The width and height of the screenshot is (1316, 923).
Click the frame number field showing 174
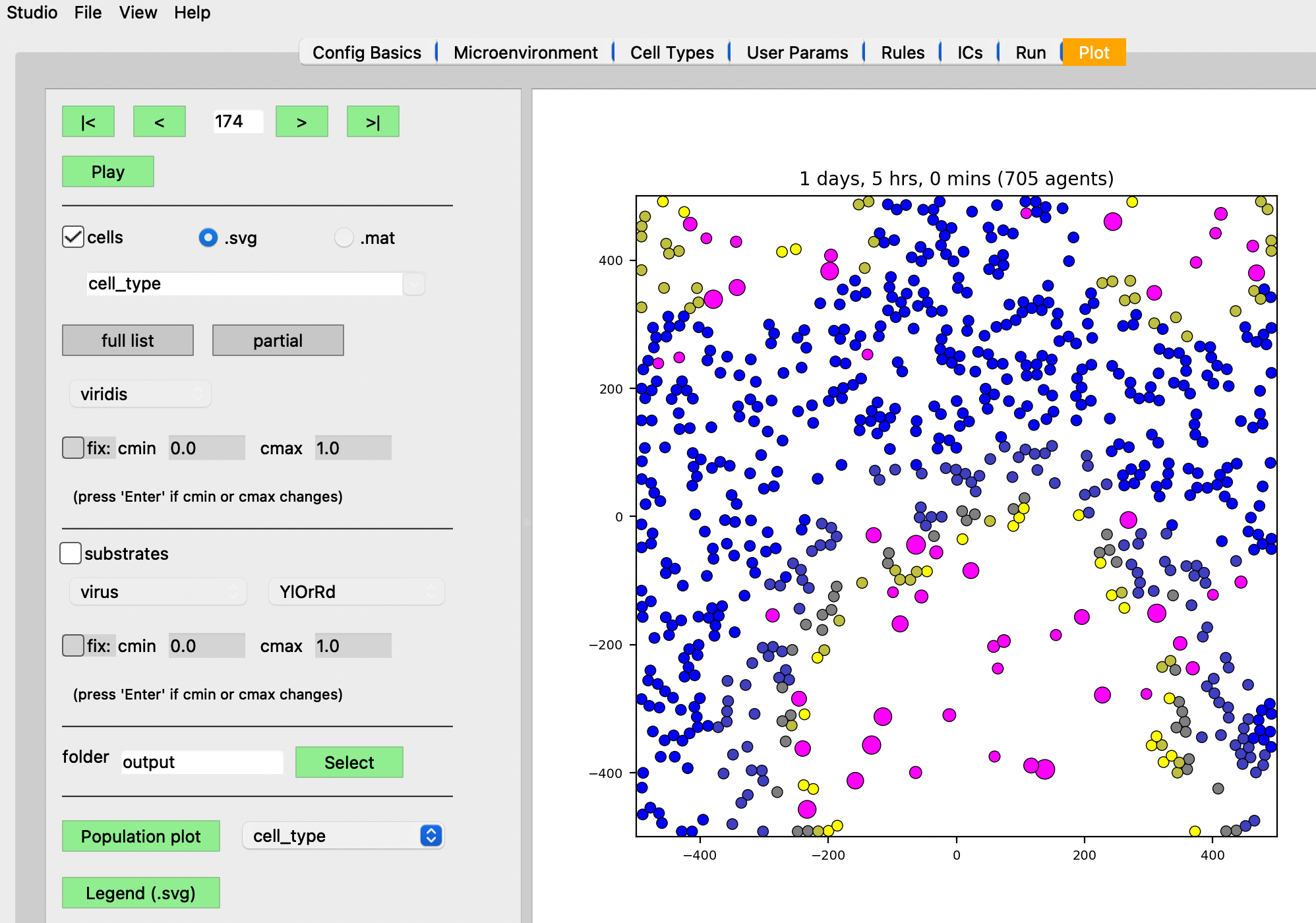point(238,121)
